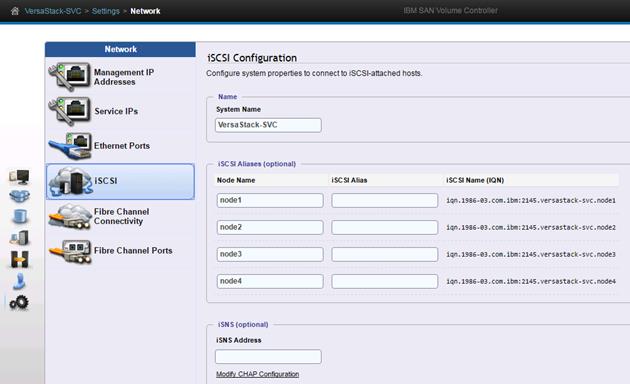This screenshot has height=384, width=630.
Task: Select the IQN text ending in node1
Action: pyautogui.click(x=531, y=200)
